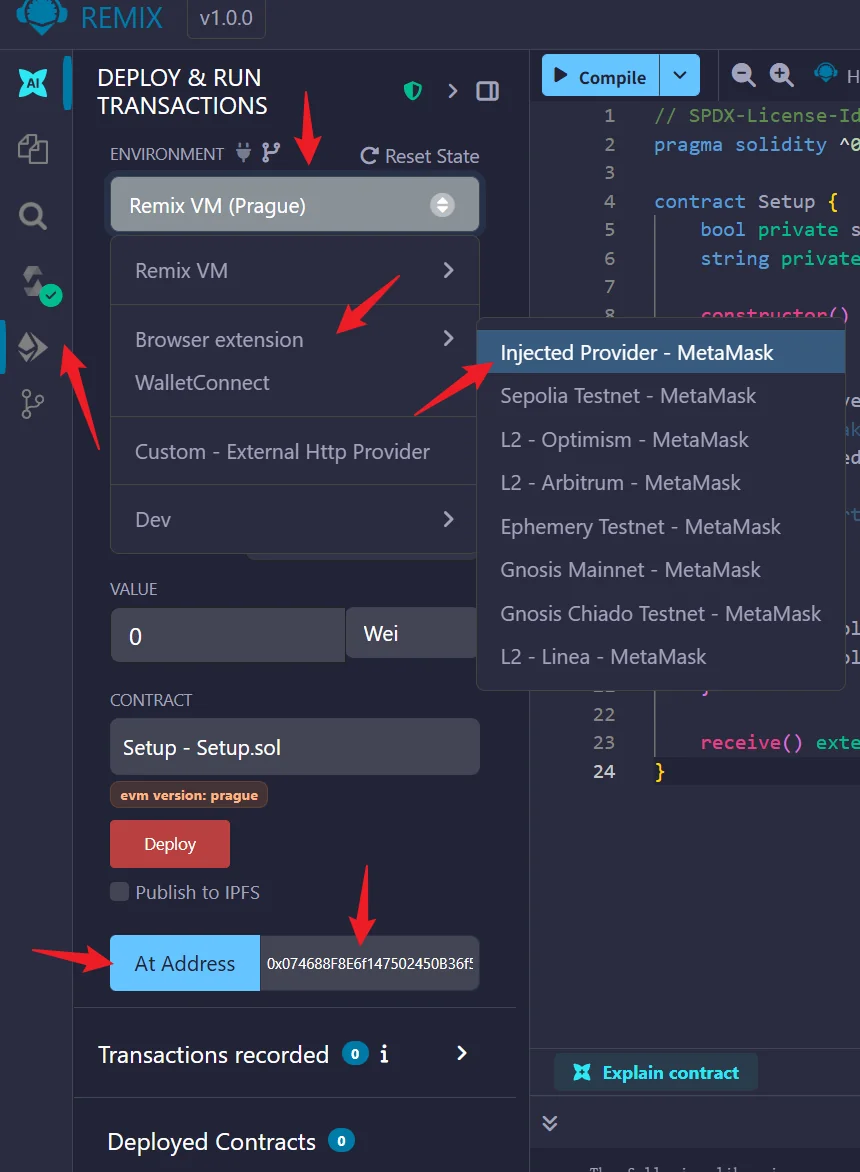Open the Wei unit dropdown
Screen dimensions: 860x1172
click(411, 634)
